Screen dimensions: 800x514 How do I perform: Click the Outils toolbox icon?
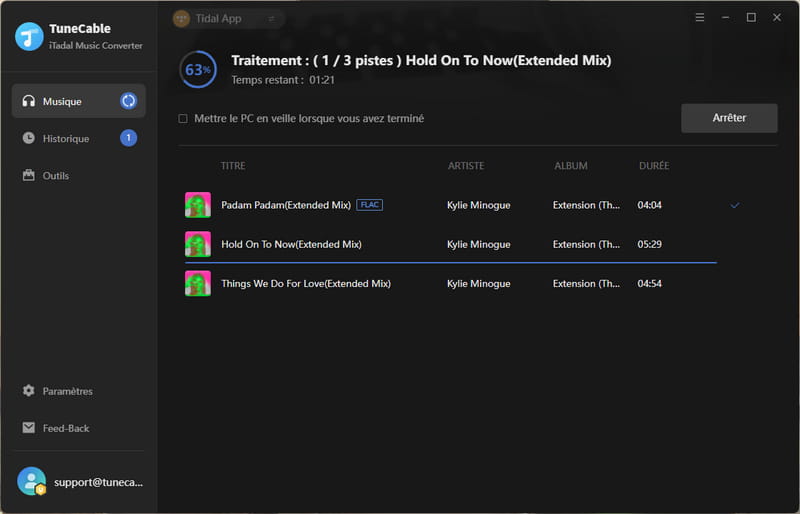pyautogui.click(x=29, y=175)
